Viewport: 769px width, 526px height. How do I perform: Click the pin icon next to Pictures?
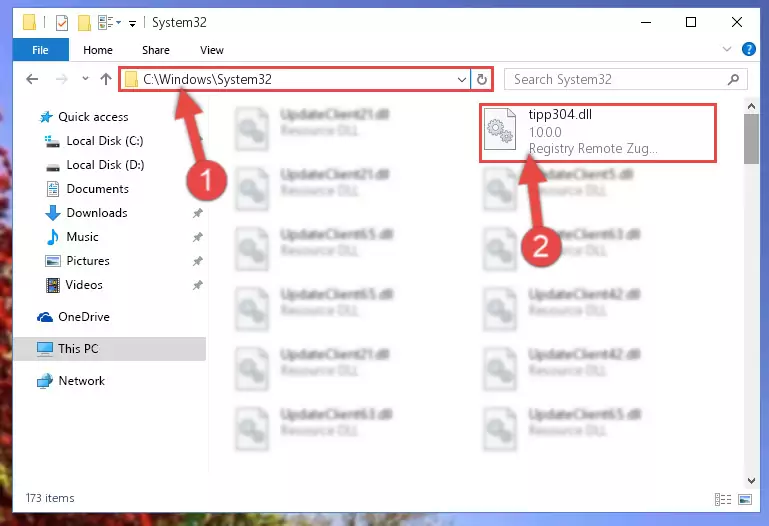coord(197,261)
